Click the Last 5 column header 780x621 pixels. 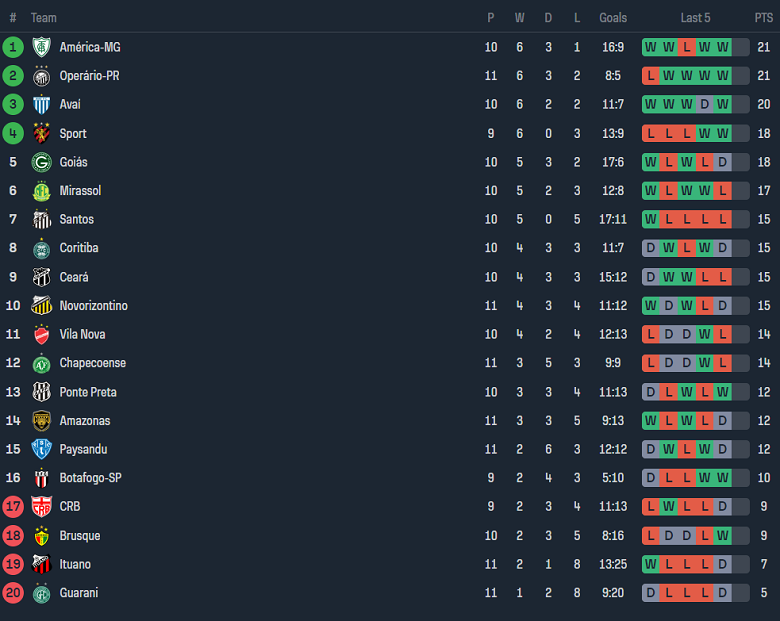pos(695,18)
